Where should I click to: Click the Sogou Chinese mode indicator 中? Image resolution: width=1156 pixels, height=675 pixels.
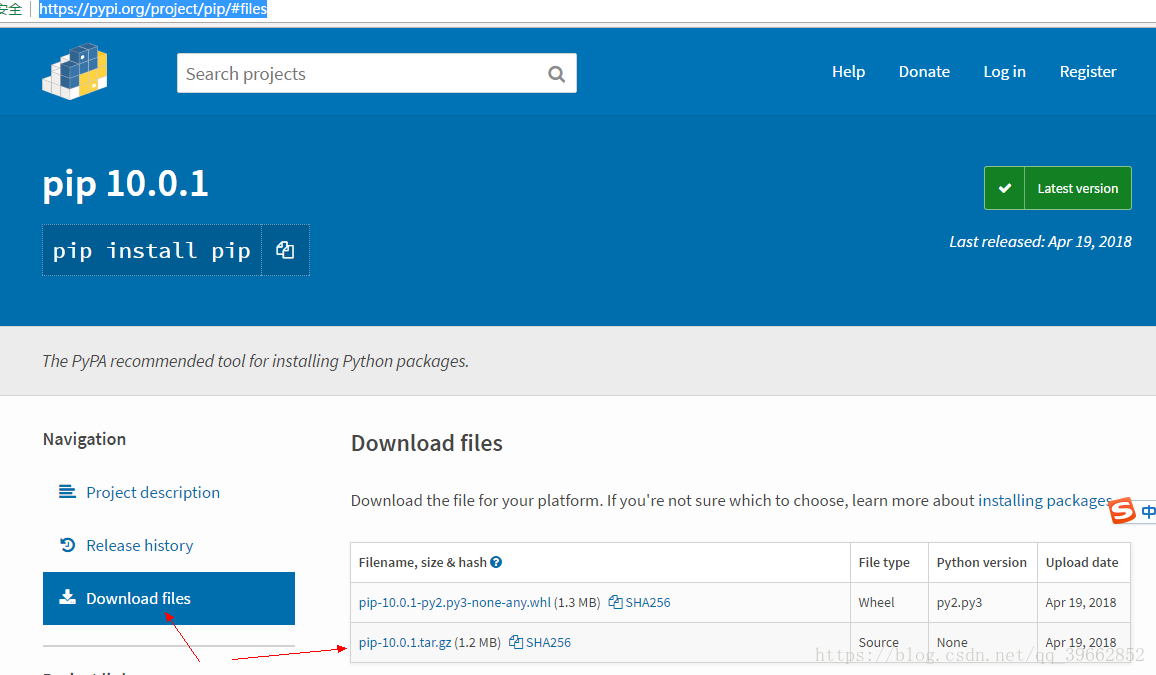point(1148,511)
